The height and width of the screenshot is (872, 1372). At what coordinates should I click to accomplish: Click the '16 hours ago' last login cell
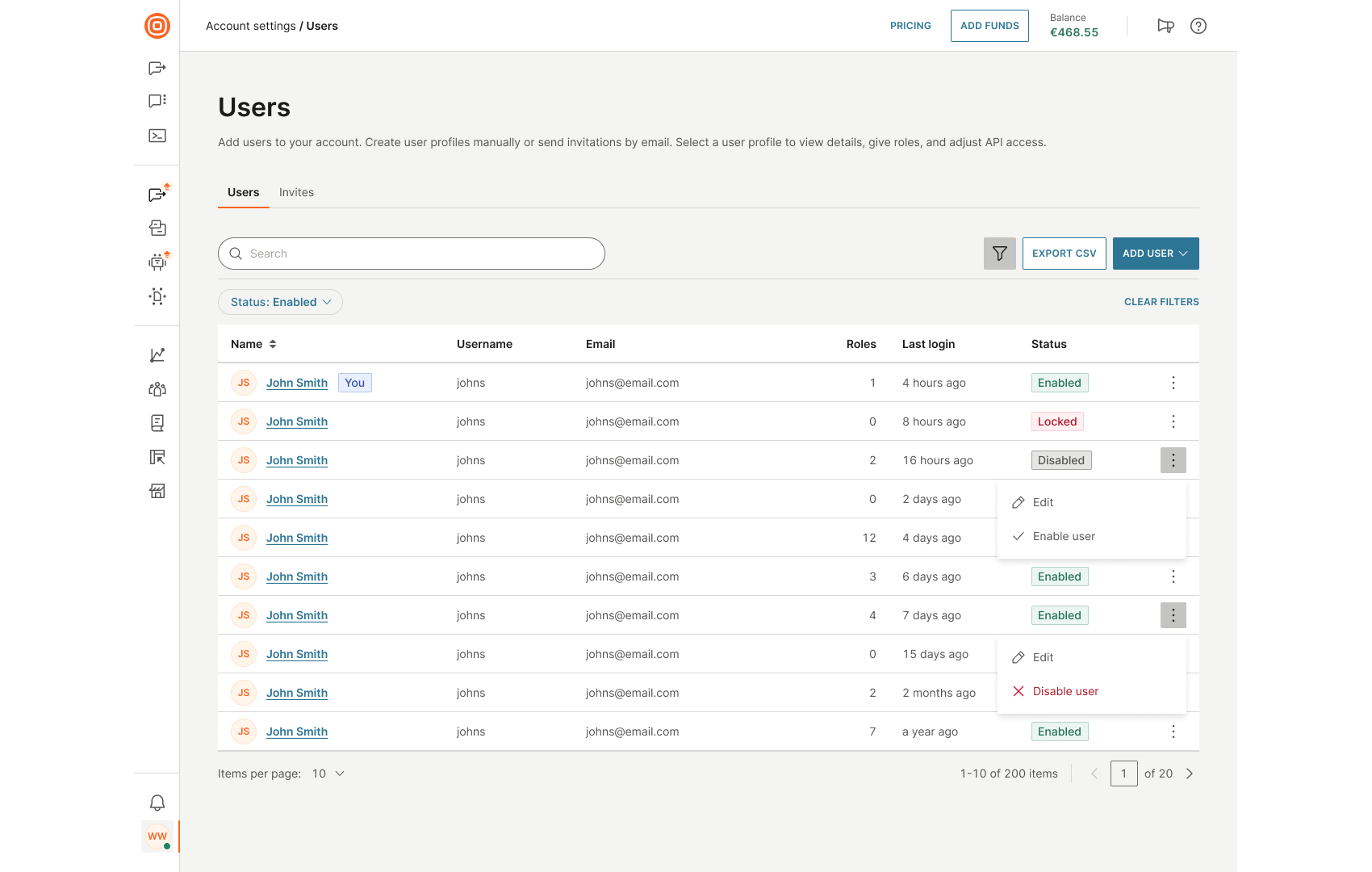(938, 460)
